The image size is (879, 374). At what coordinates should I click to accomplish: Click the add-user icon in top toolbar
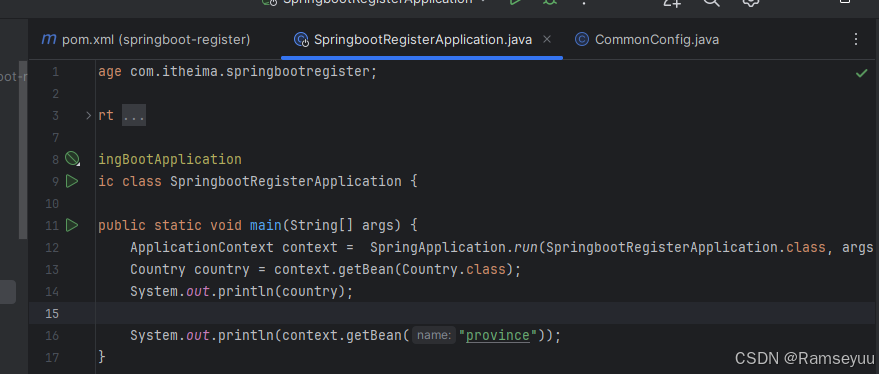click(x=672, y=2)
